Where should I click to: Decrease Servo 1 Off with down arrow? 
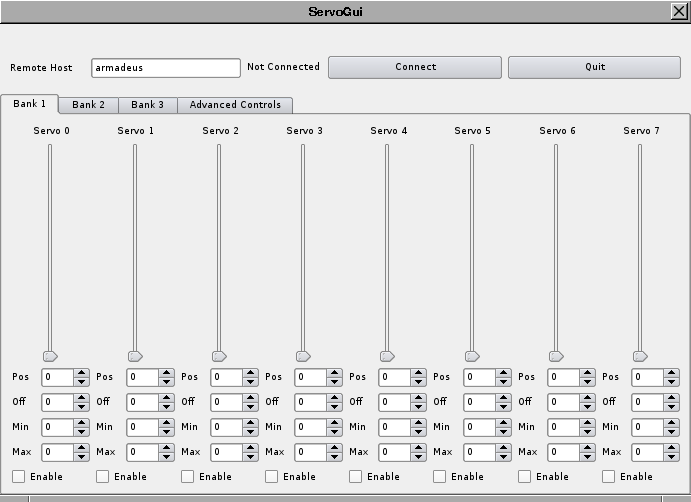166,406
